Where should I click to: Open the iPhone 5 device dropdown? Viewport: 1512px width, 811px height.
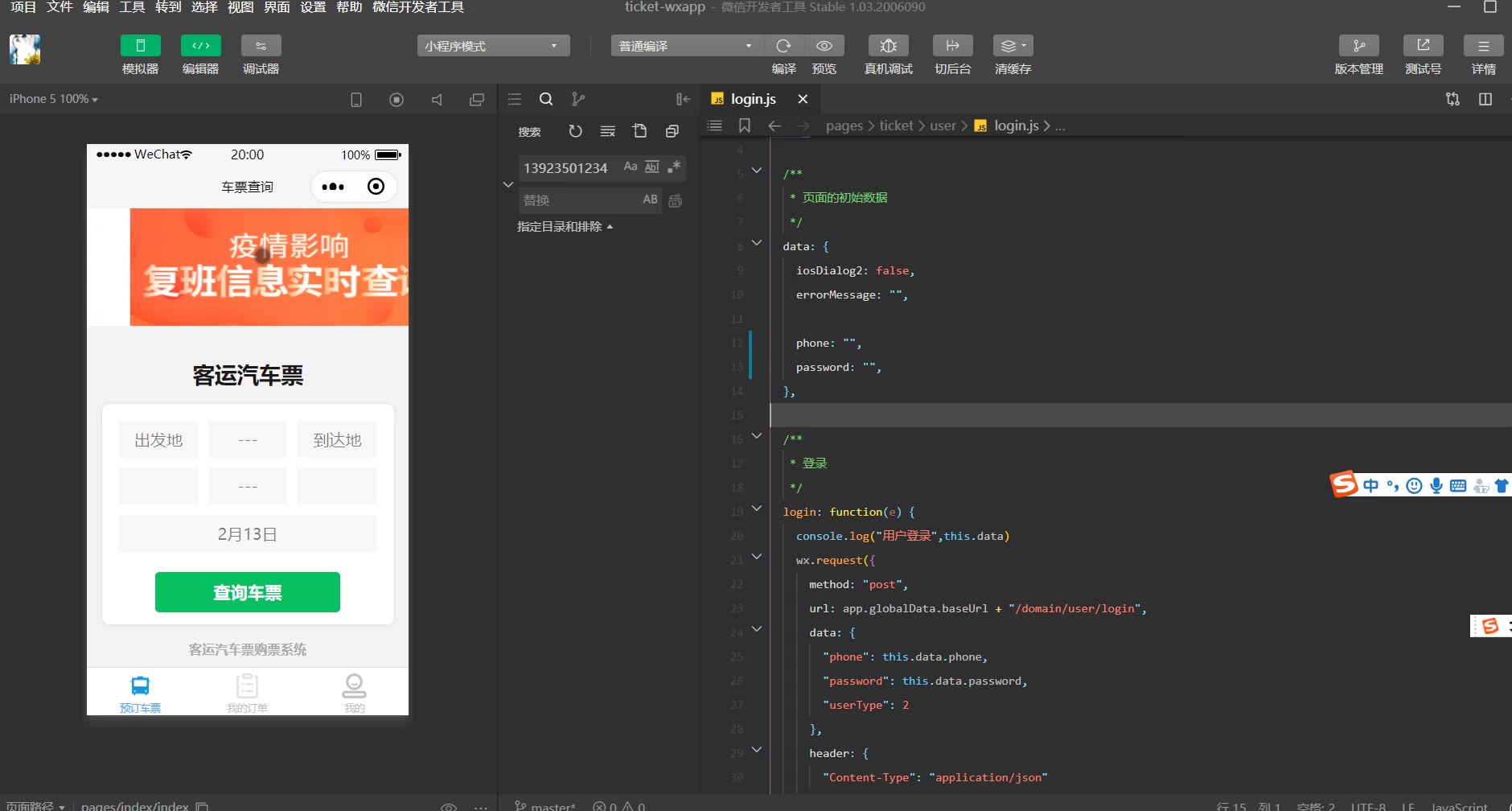tap(54, 99)
